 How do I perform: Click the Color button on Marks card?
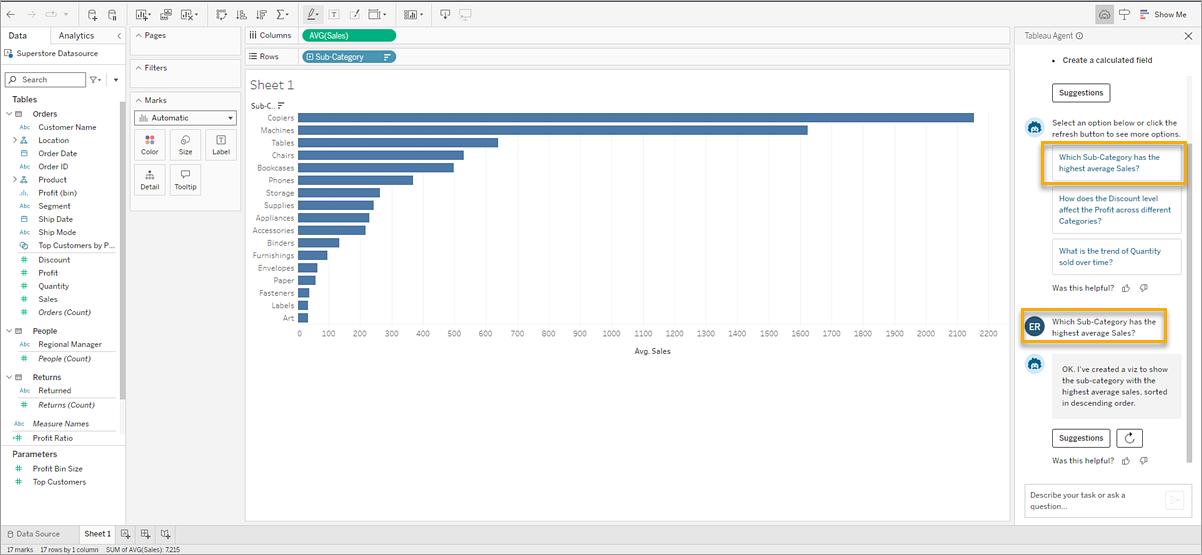[x=150, y=145]
